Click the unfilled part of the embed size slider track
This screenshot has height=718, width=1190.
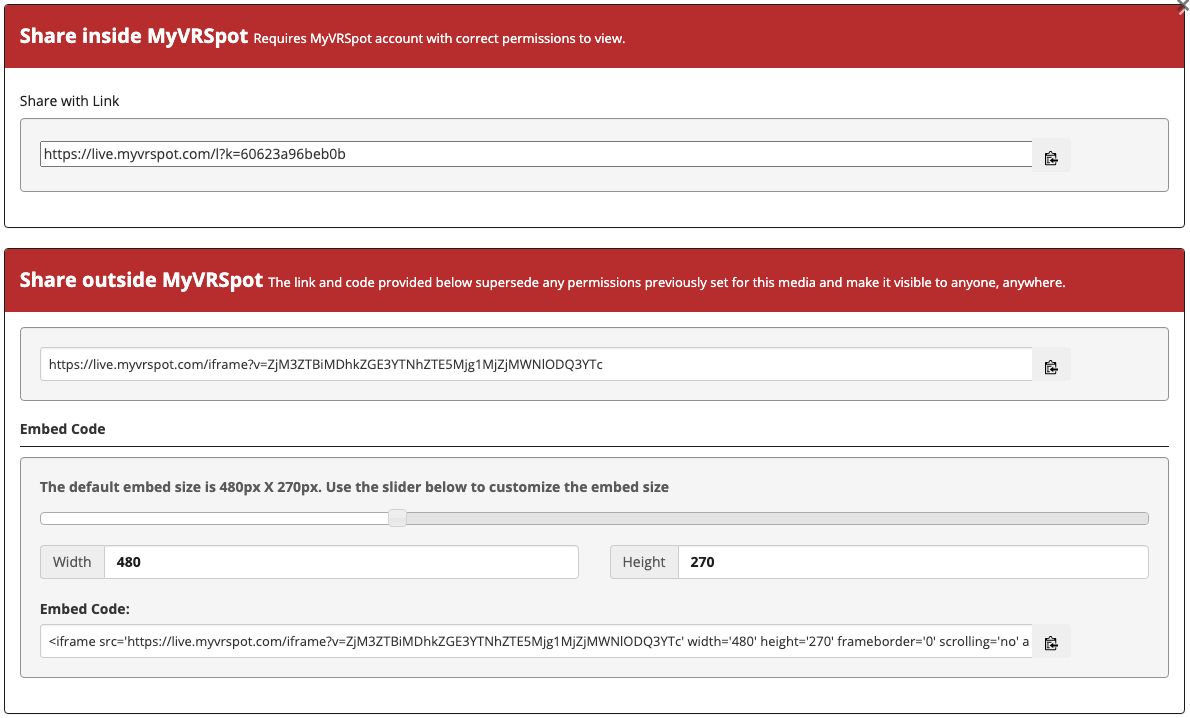click(x=777, y=518)
